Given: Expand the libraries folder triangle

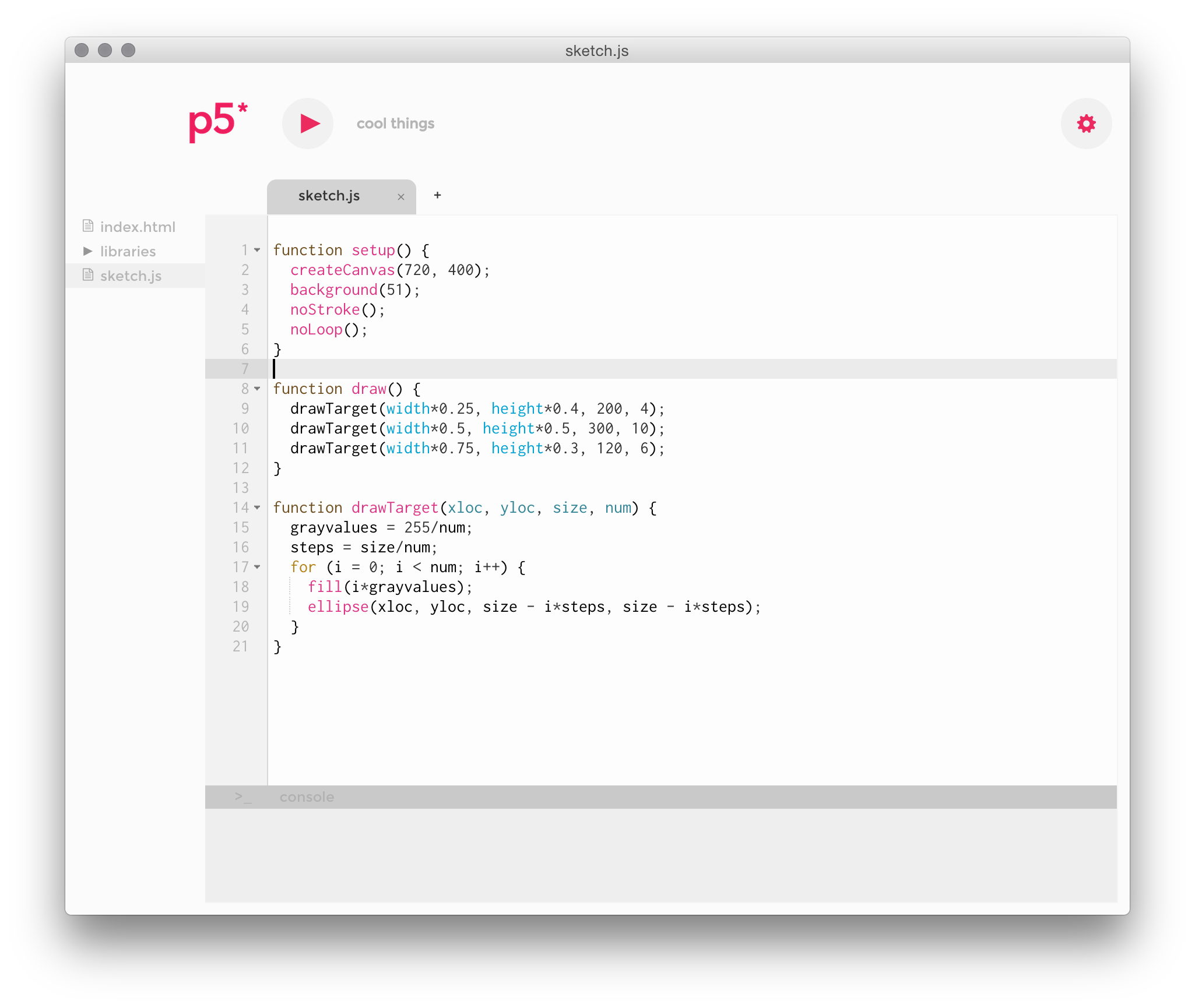Looking at the screenshot, I should tap(88, 251).
